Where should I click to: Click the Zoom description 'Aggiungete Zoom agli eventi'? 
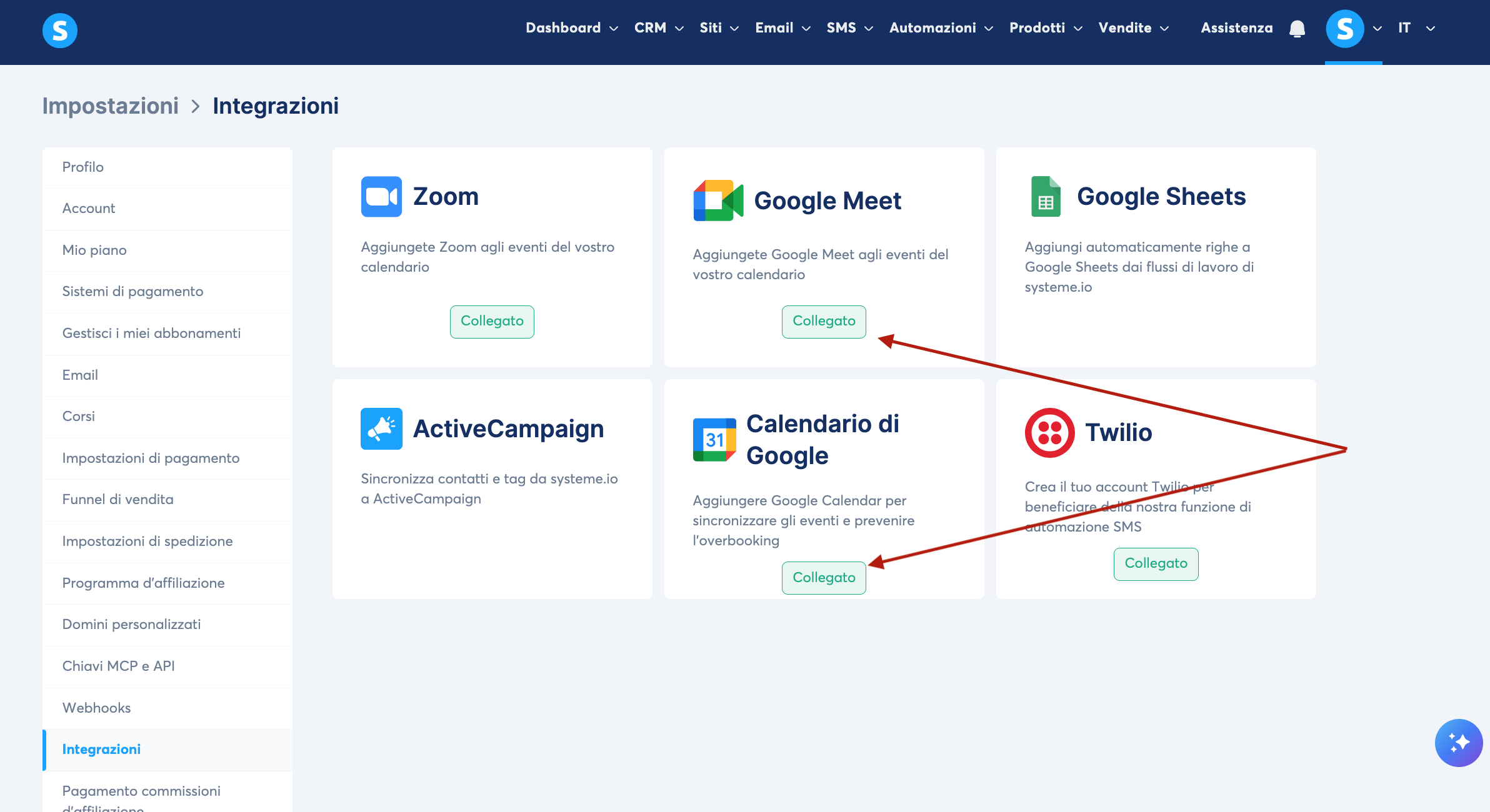pyautogui.click(x=487, y=257)
